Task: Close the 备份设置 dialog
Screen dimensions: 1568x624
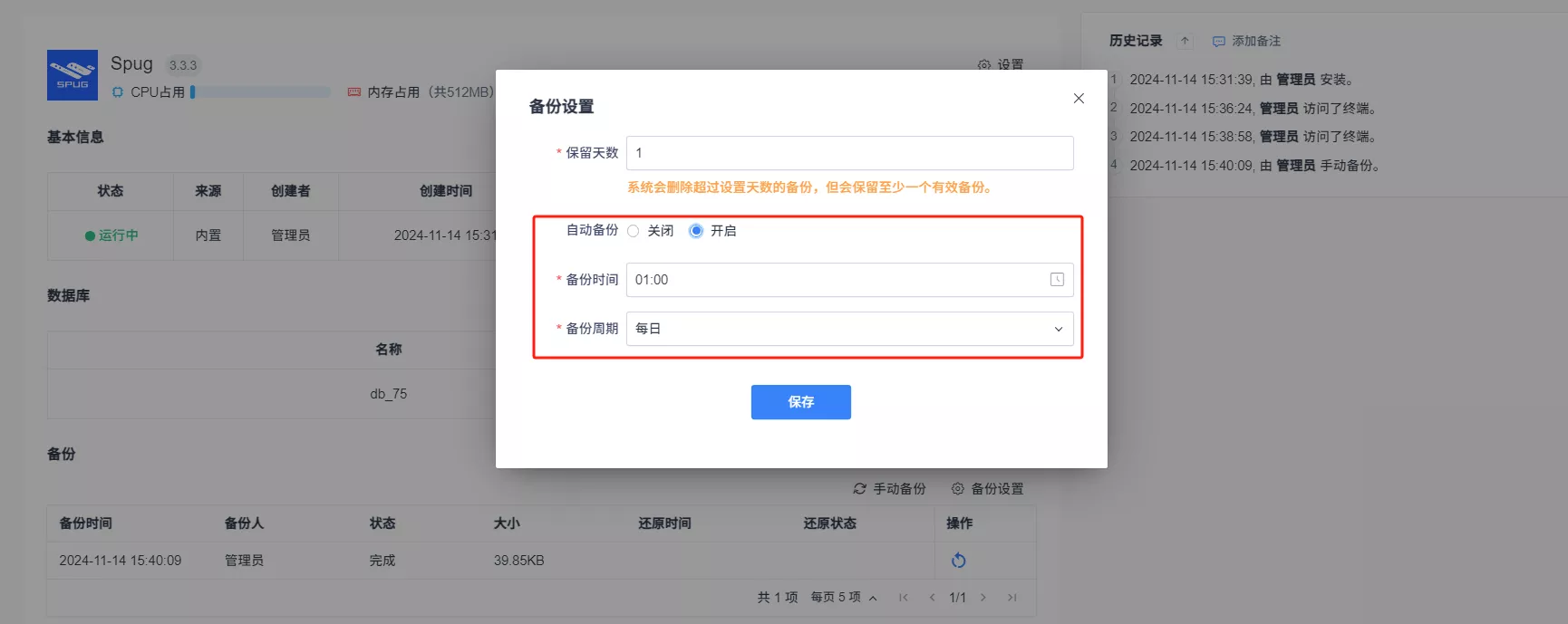Action: coord(1079,99)
